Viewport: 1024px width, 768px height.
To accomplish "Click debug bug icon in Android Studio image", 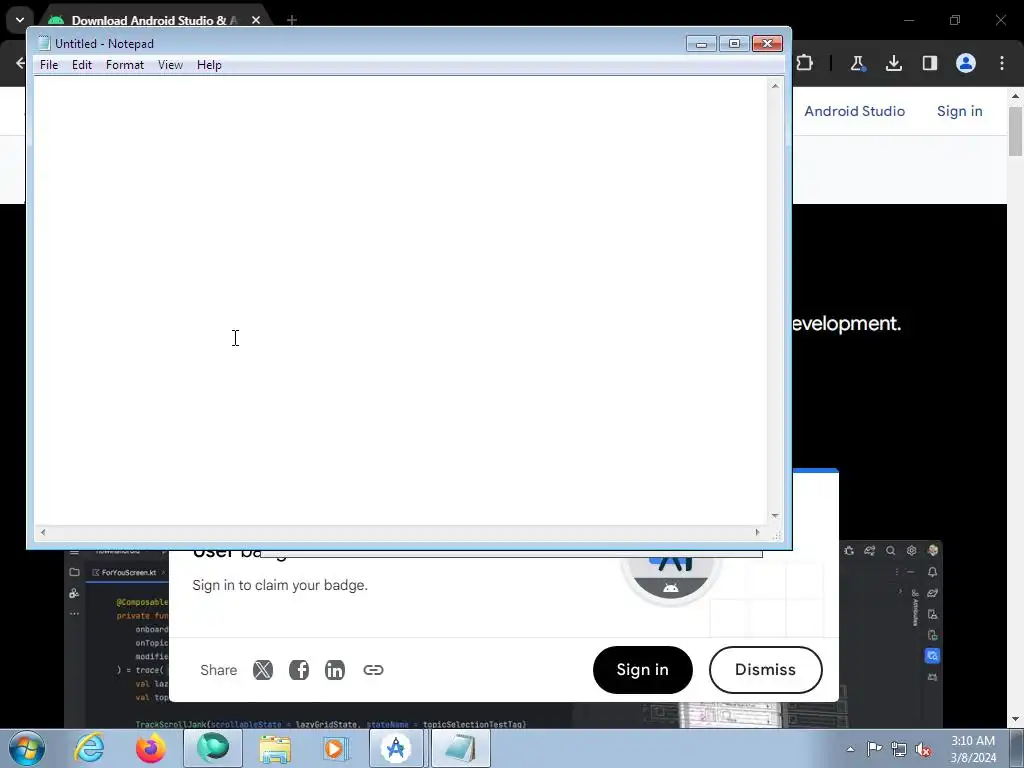I will coord(849,551).
